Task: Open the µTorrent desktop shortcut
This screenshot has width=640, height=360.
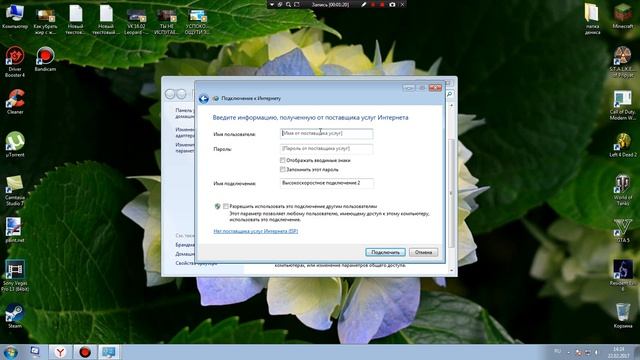Action: click(15, 144)
